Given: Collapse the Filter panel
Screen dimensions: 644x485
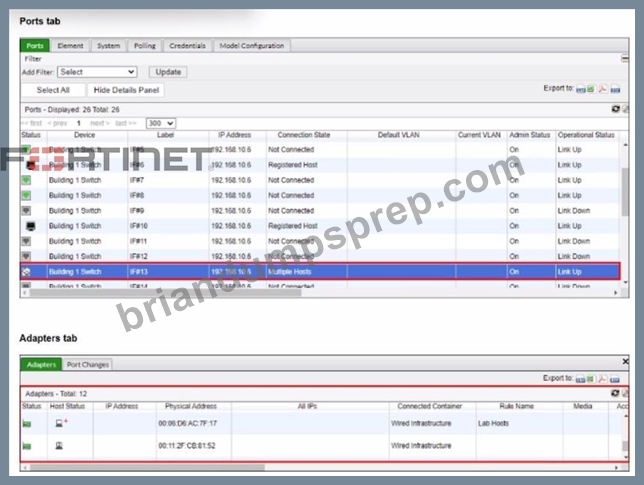Looking at the screenshot, I should tap(625, 59).
